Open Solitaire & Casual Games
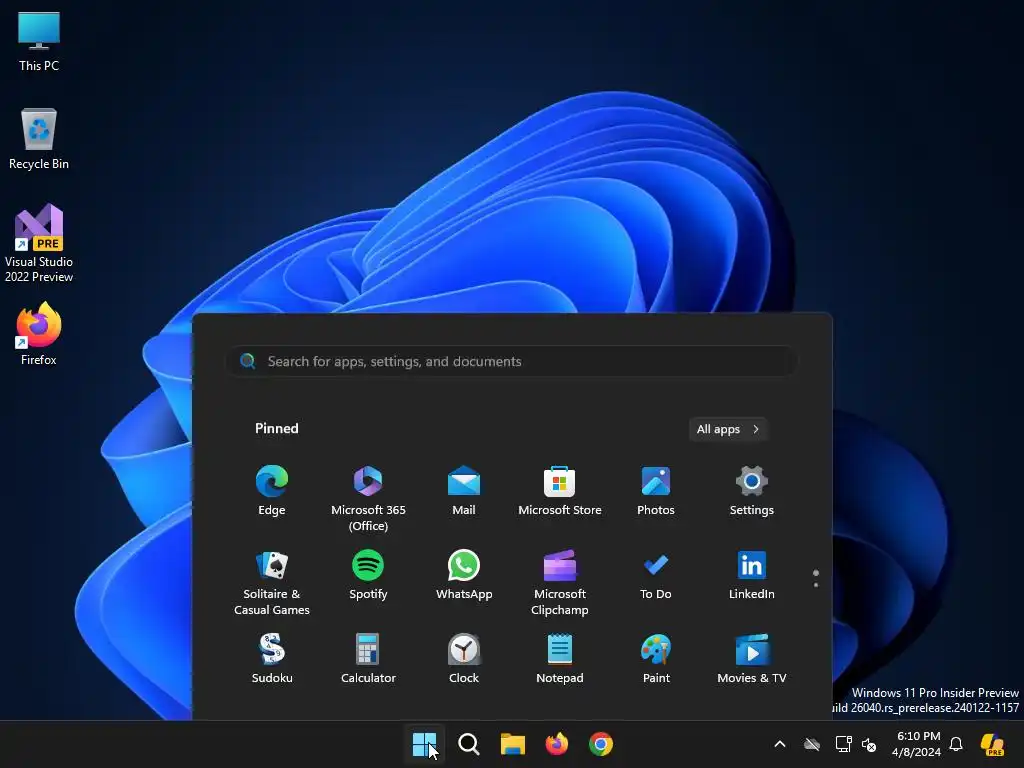The height and width of the screenshot is (768, 1024). (x=272, y=583)
